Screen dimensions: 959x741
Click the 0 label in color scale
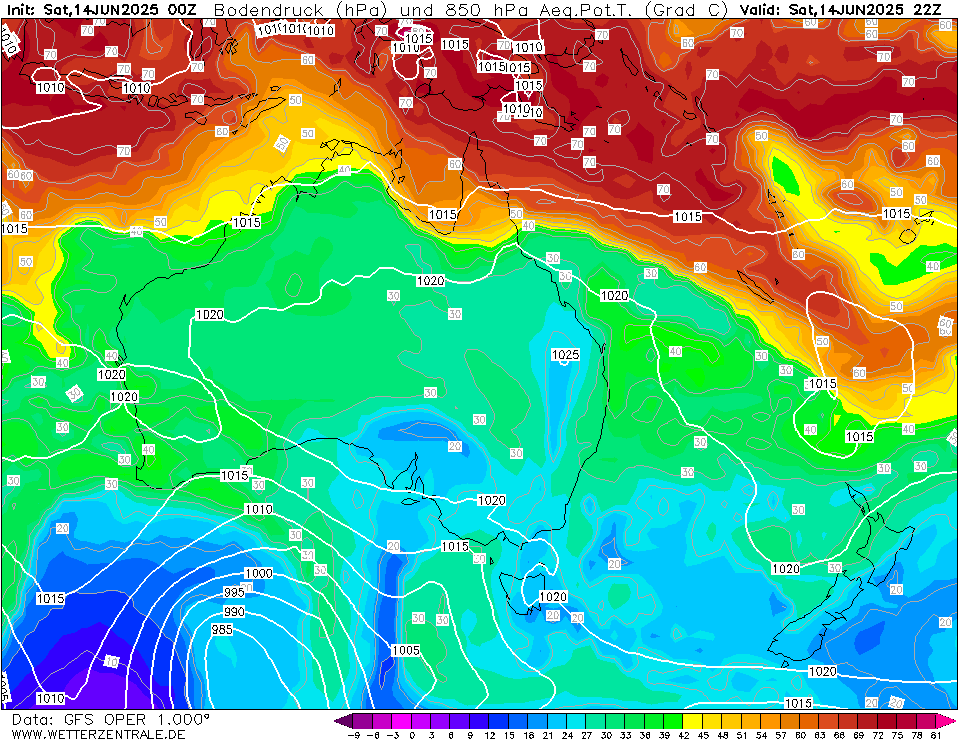412,735
